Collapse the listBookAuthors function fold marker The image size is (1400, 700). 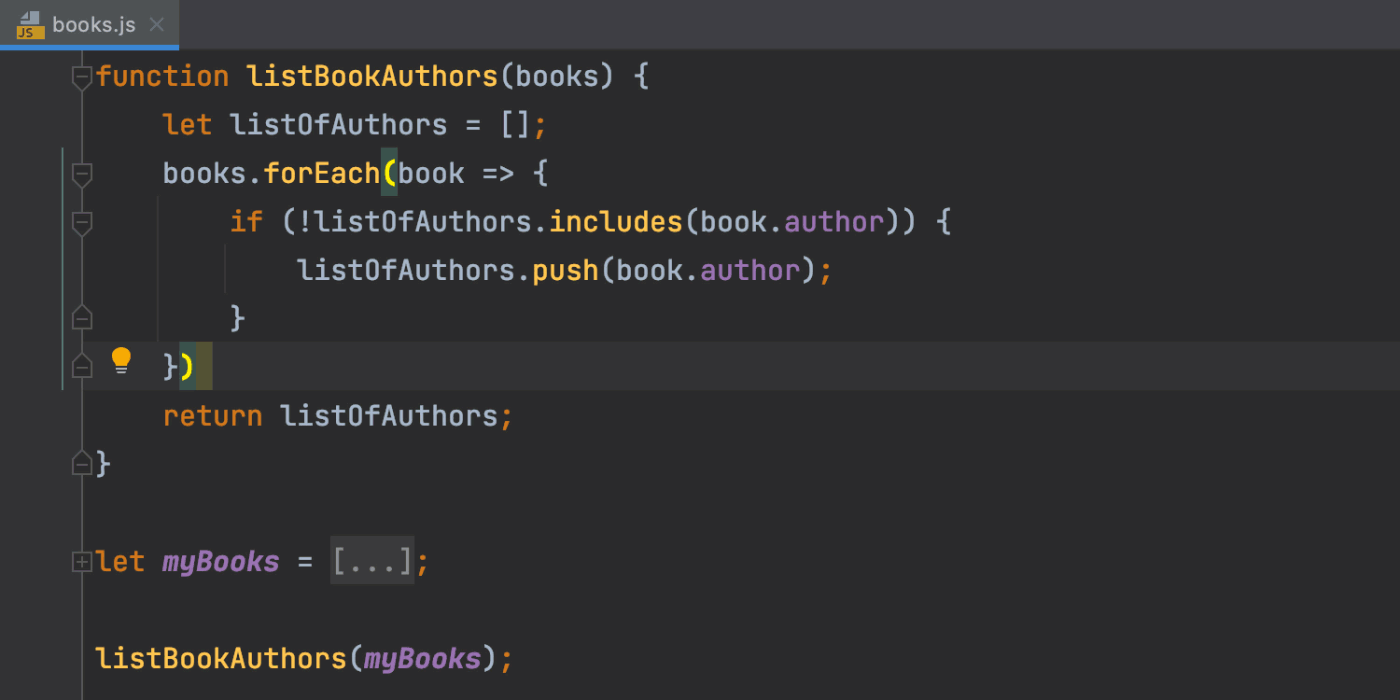point(82,77)
